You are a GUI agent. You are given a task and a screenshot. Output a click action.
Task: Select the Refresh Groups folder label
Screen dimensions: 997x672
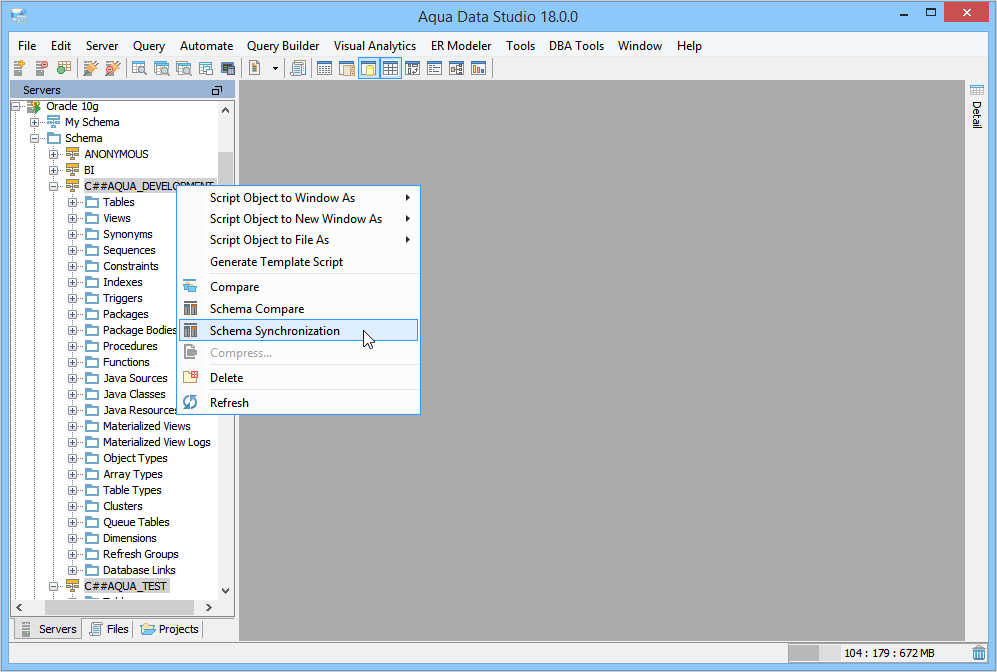pyautogui.click(x=141, y=554)
